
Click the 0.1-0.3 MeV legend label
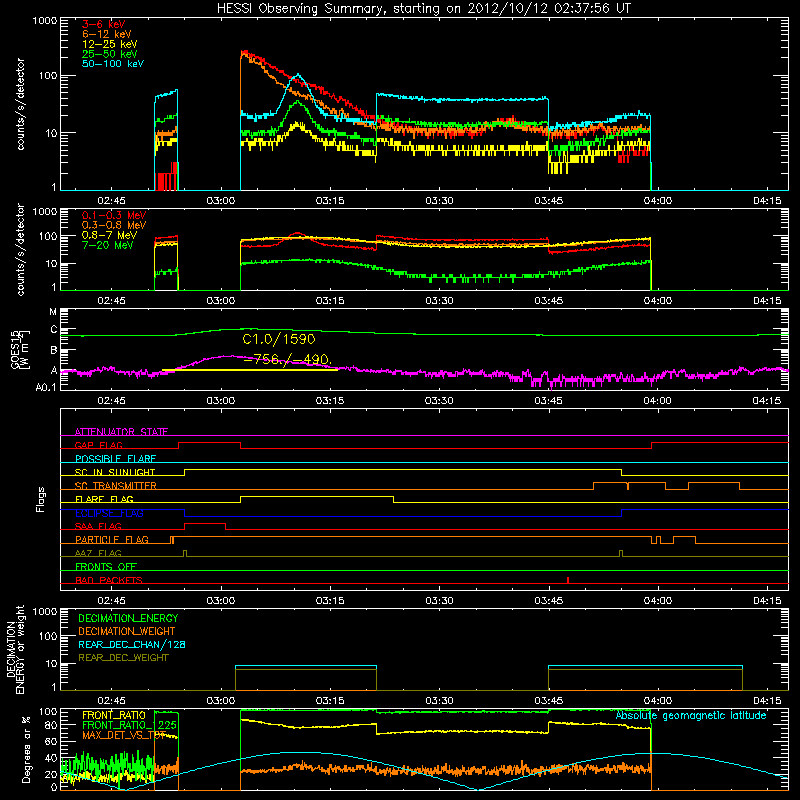pyautogui.click(x=114, y=215)
